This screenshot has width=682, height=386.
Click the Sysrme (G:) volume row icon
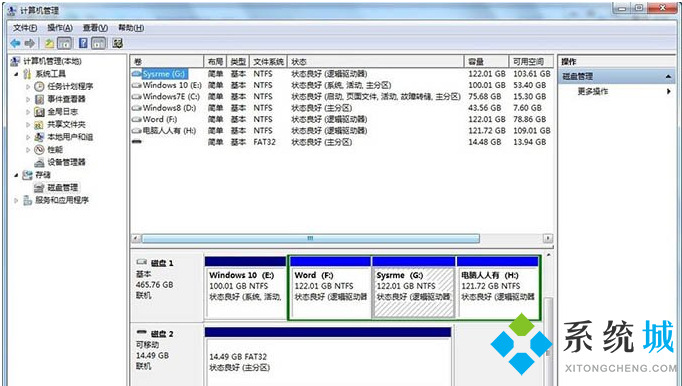coord(137,74)
